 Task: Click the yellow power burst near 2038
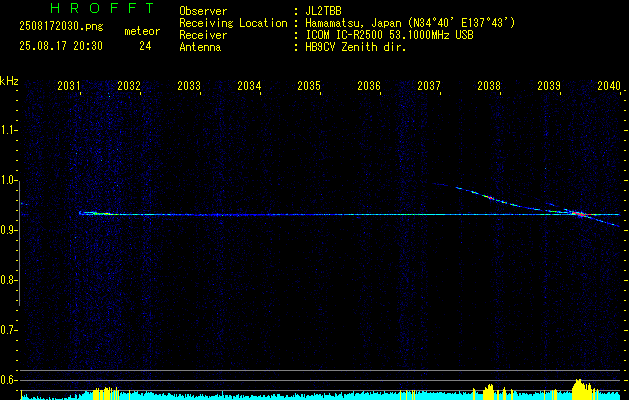489,392
